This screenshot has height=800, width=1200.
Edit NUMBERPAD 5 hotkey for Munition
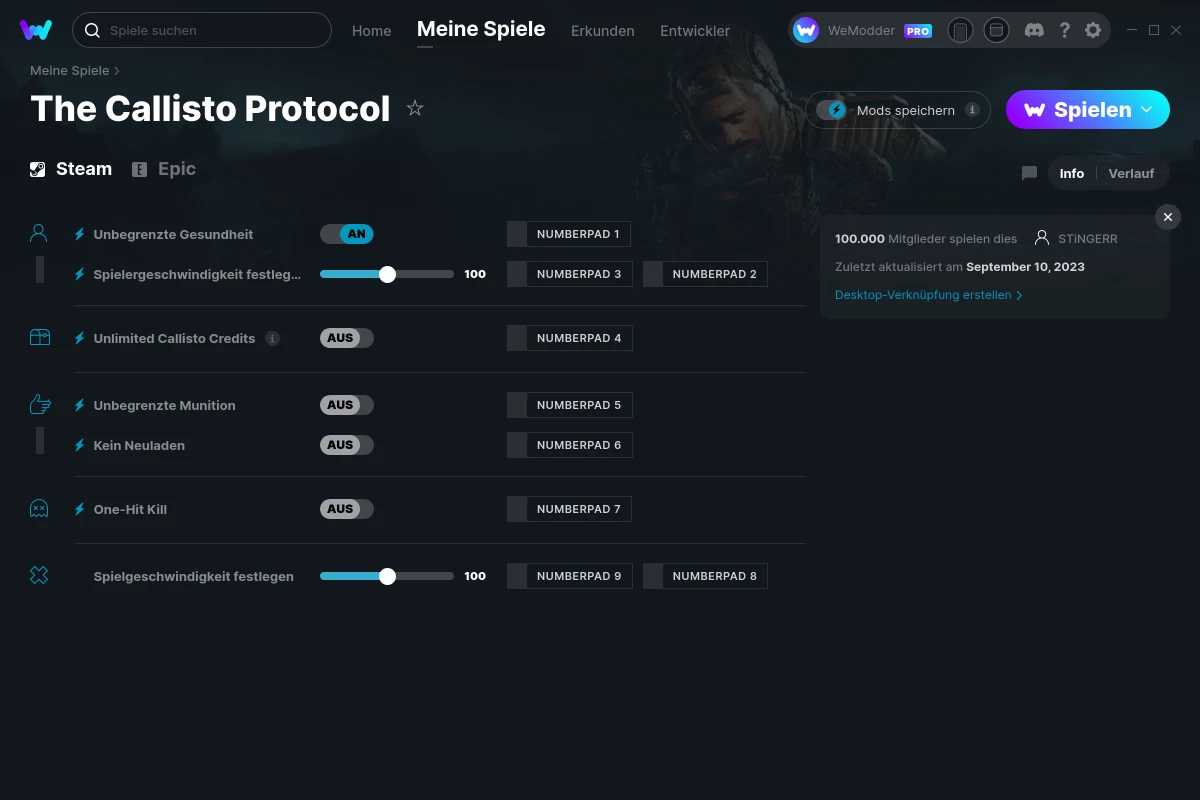click(x=570, y=405)
